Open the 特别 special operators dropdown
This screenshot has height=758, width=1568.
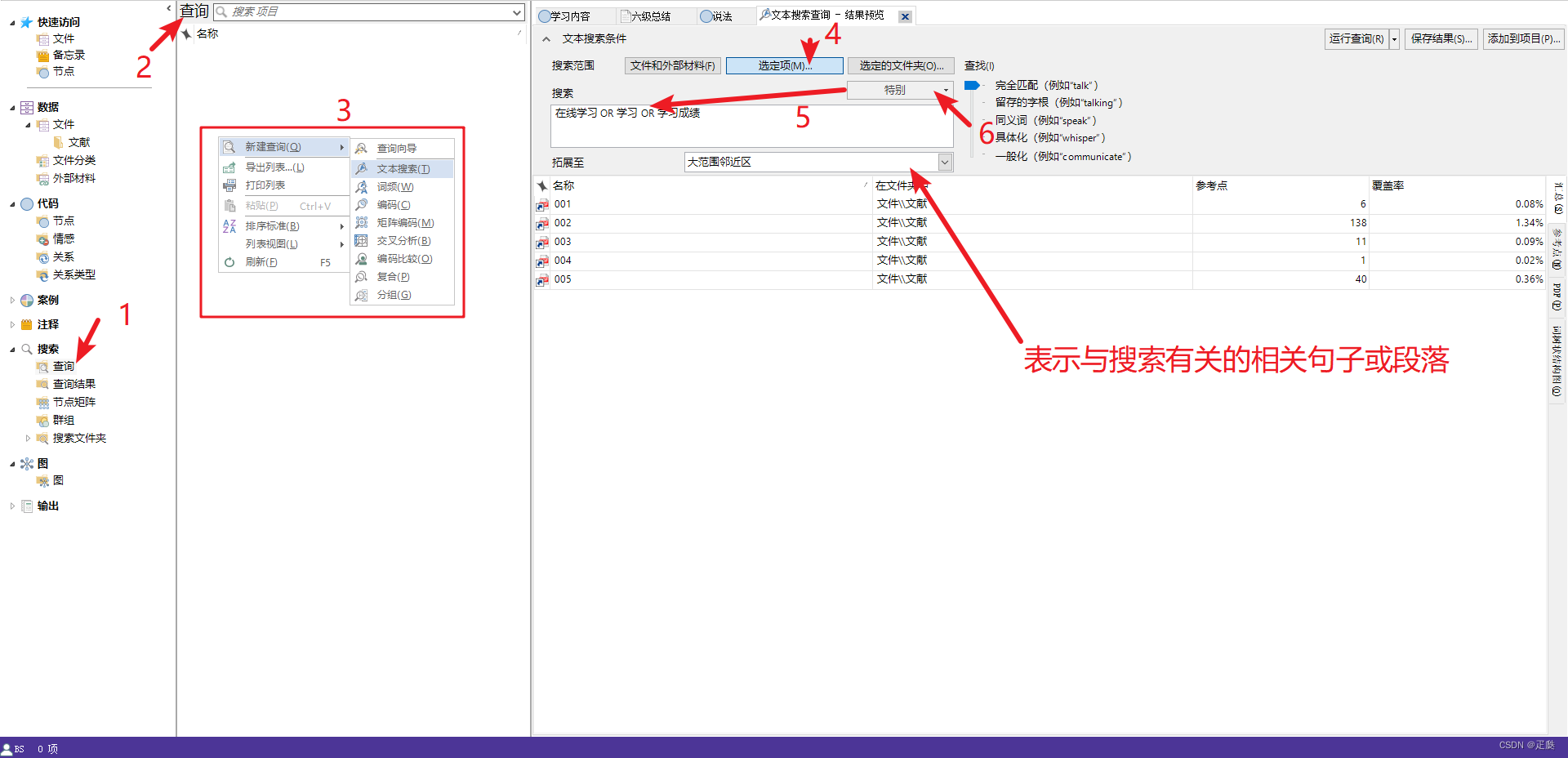[x=900, y=90]
